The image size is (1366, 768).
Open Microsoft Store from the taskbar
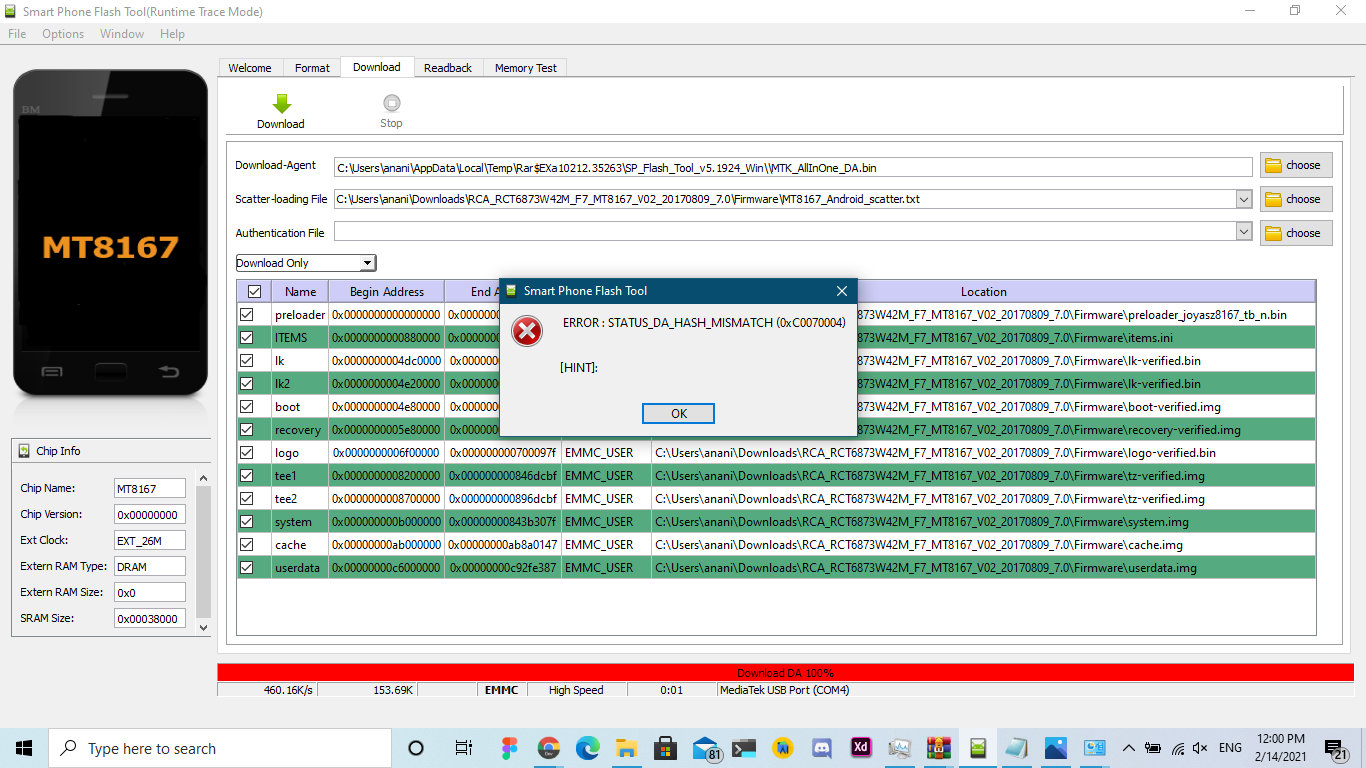pyautogui.click(x=665, y=748)
